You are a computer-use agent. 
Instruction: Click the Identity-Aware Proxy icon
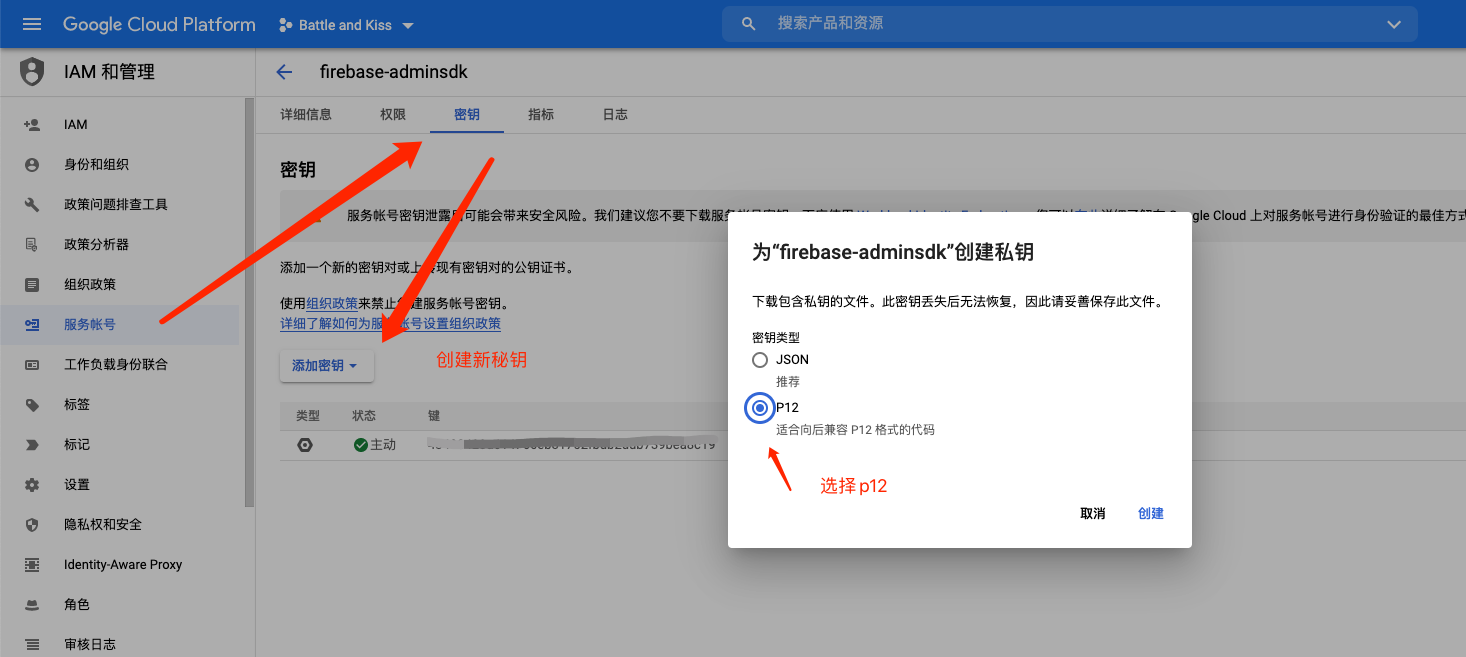tap(32, 565)
